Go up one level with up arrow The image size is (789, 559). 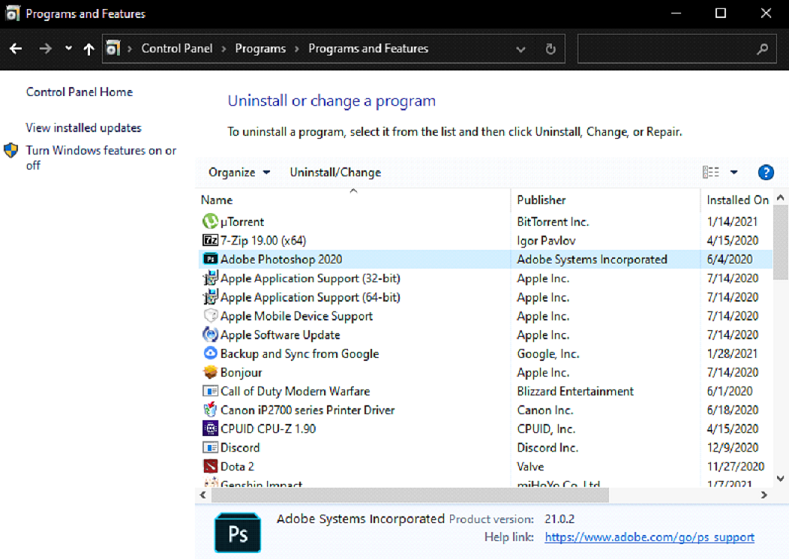[x=89, y=49]
